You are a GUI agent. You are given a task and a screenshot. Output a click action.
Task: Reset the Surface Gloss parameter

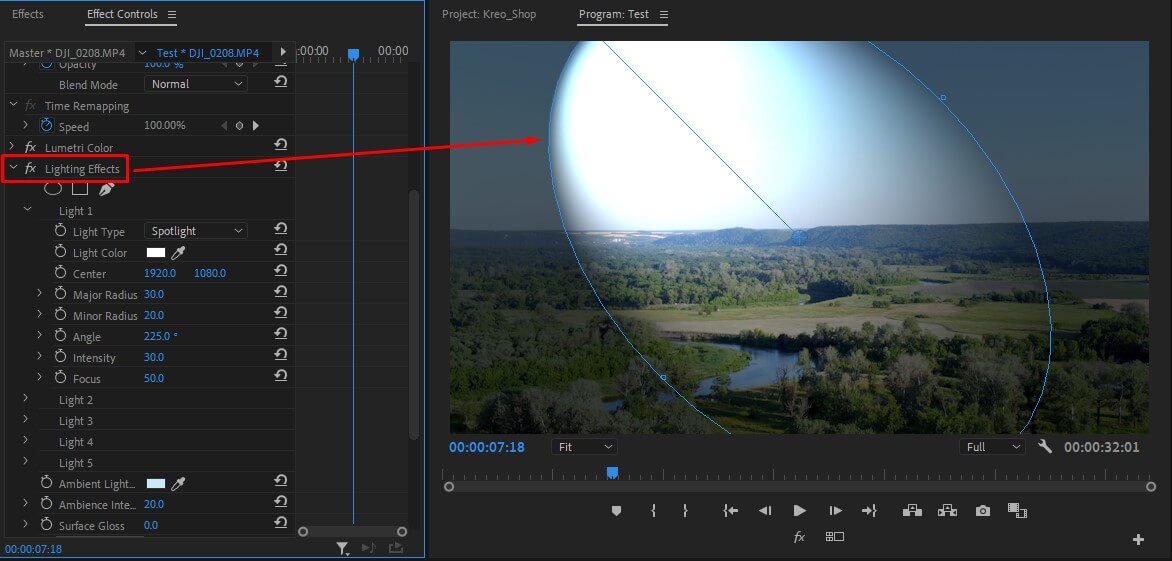pos(281,522)
